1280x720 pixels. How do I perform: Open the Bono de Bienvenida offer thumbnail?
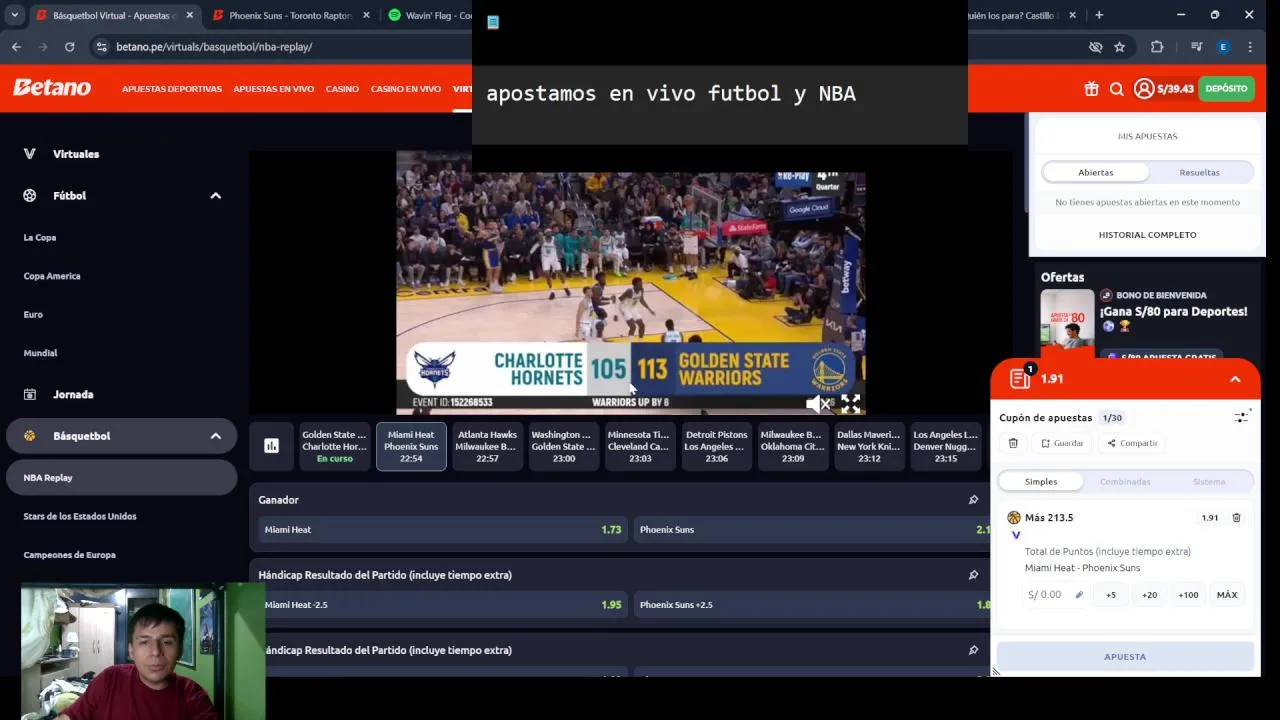[1067, 322]
